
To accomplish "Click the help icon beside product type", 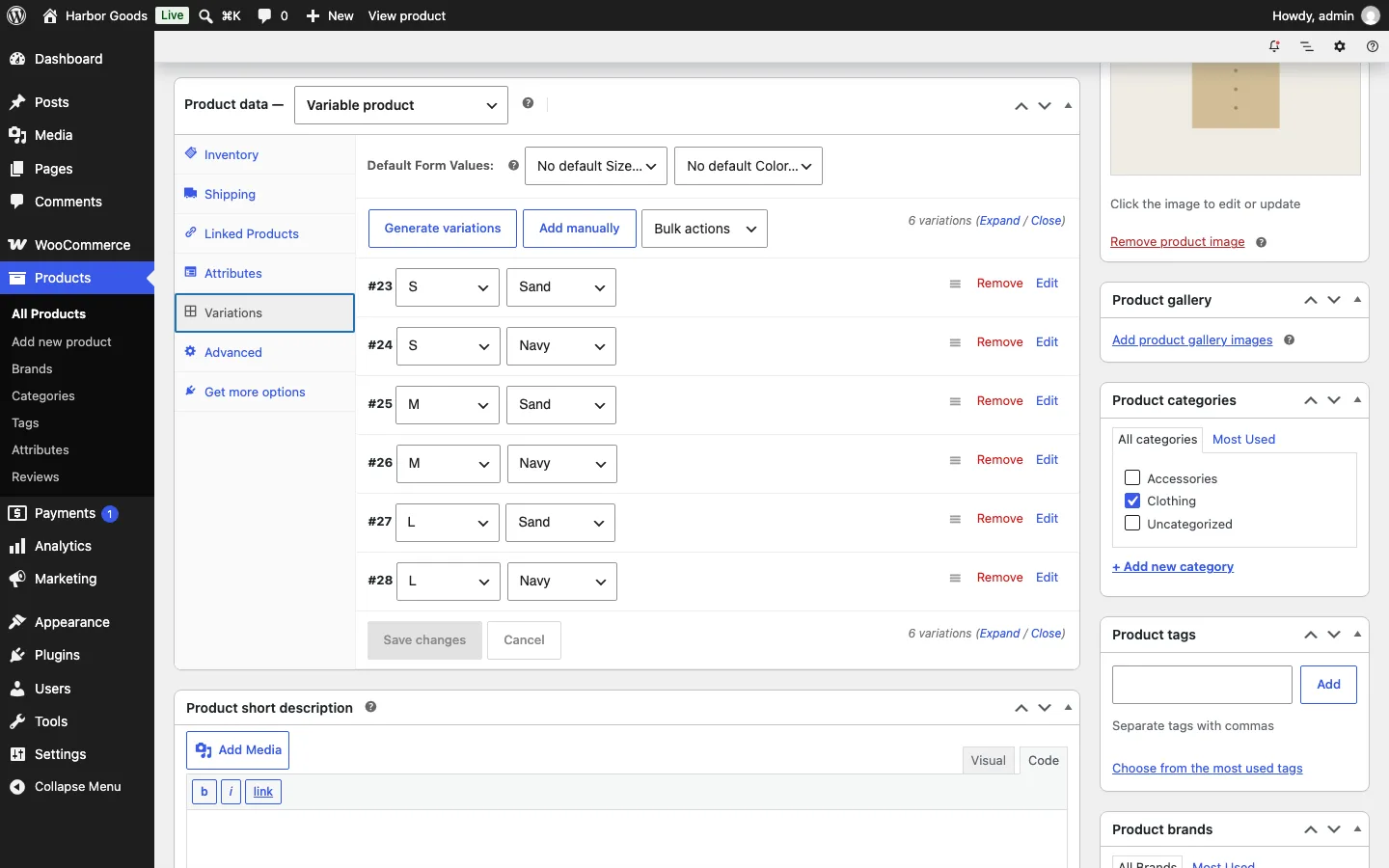I will (x=528, y=103).
